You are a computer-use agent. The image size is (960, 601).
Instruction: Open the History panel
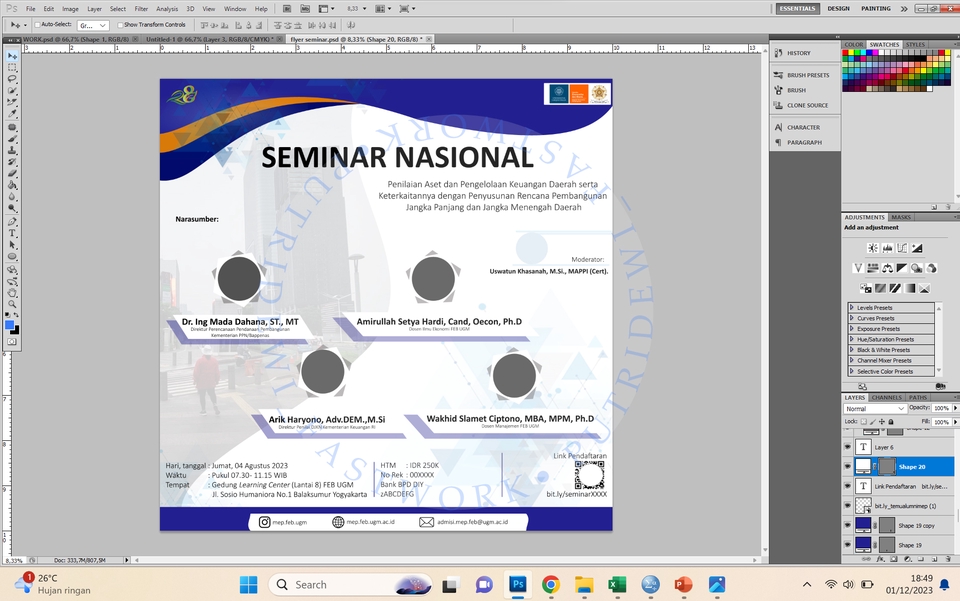point(798,53)
